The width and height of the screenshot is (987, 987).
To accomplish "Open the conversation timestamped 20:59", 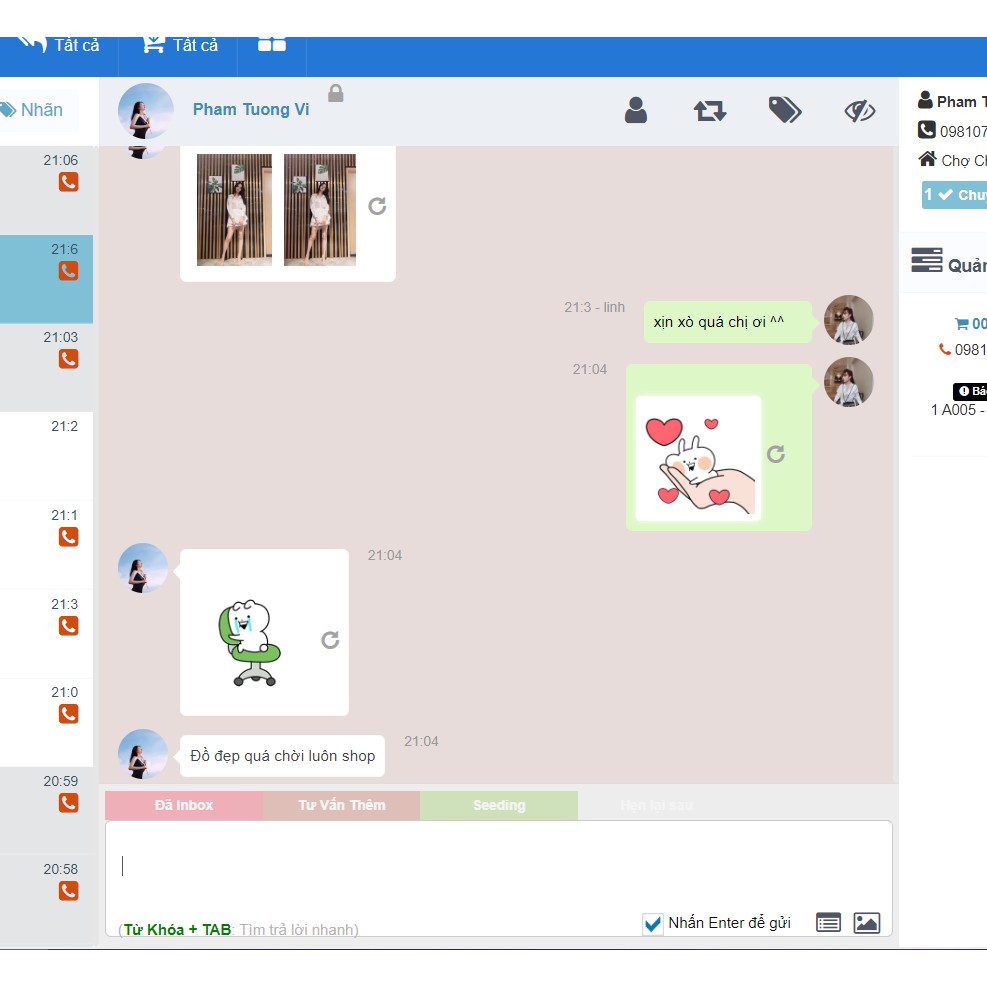I will click(x=47, y=810).
